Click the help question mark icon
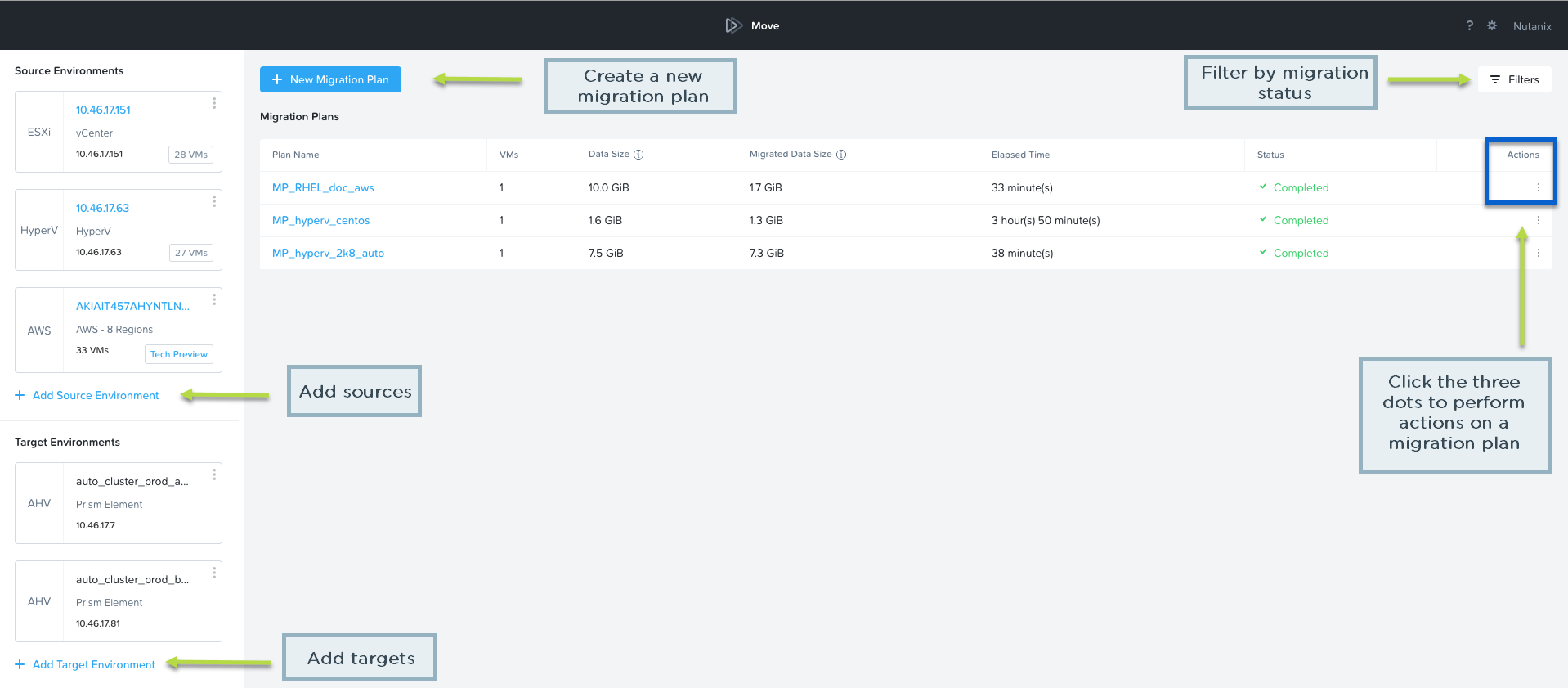Viewport: 1568px width, 688px height. tap(1469, 25)
